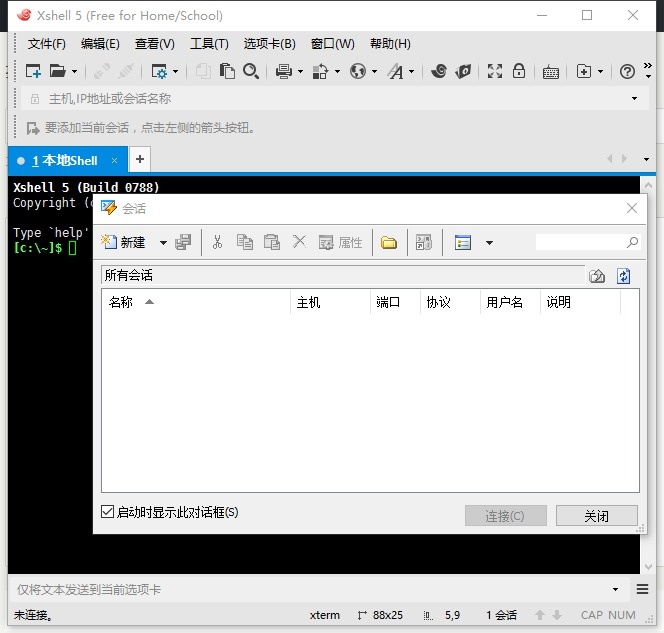The image size is (664, 633).
Task: Click the keyboard mapping icon
Action: coord(551,72)
